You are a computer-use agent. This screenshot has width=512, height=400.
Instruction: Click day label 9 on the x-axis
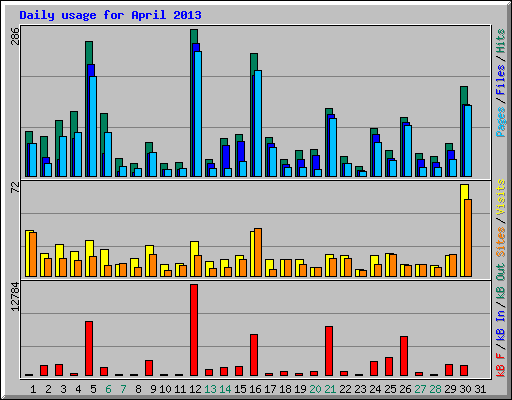153,389
